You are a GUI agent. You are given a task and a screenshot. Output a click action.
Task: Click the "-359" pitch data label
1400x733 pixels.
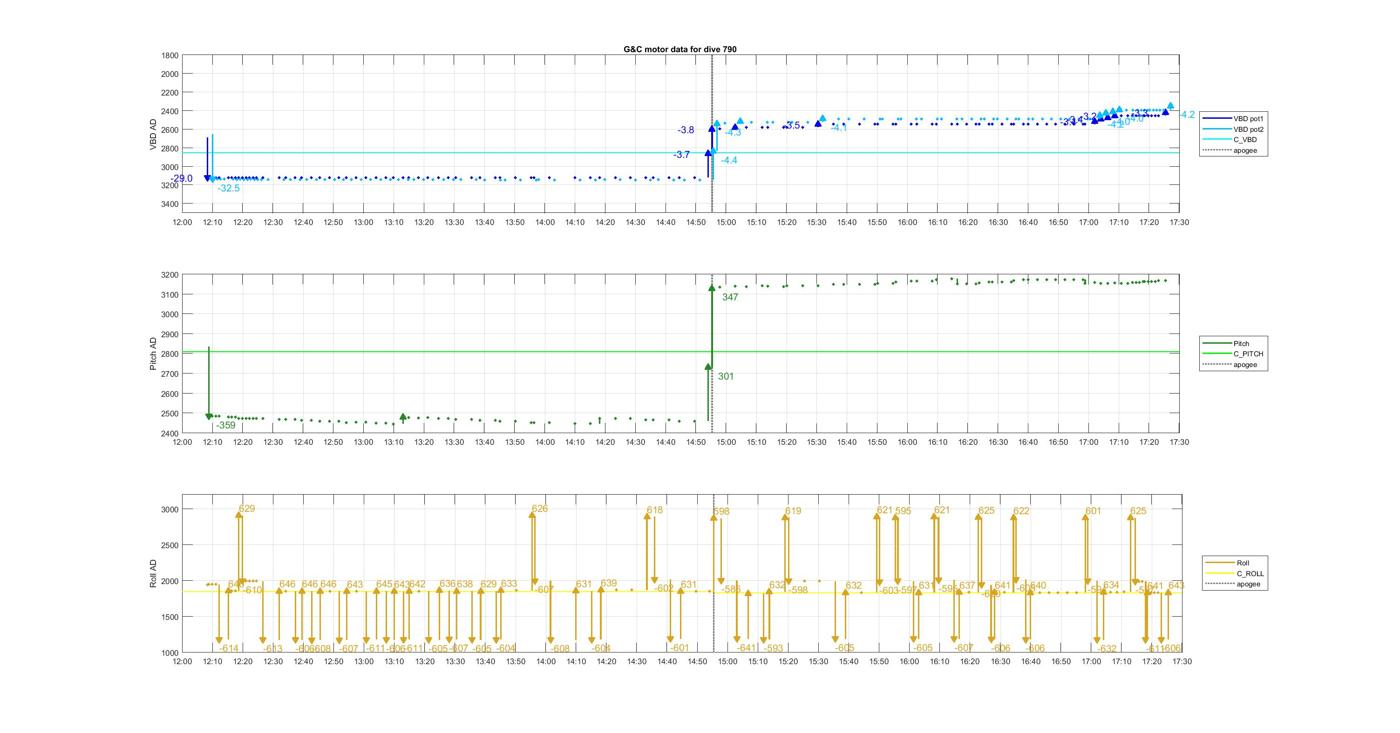pos(226,425)
